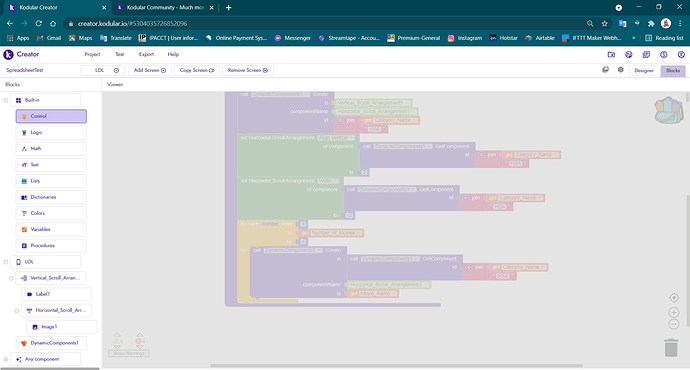The image size is (690, 370).
Task: Click the workspace trash can
Action: [x=671, y=348]
